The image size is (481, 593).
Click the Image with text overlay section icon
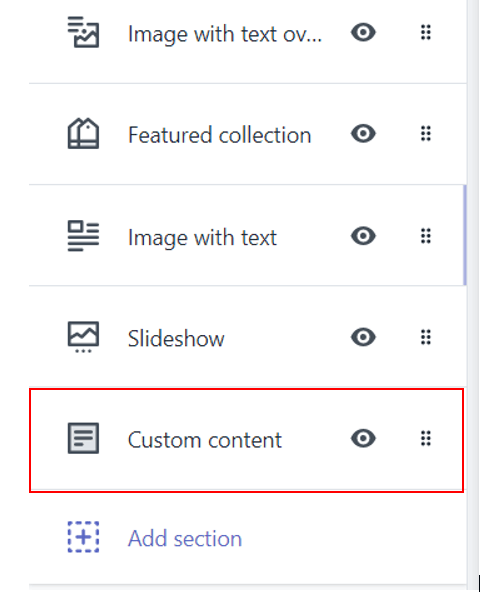coord(83,32)
